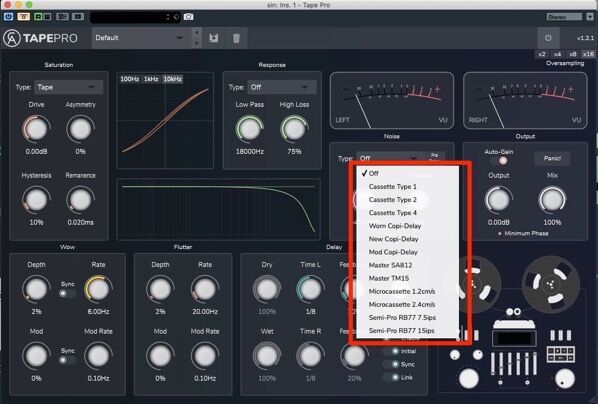Click the Mix knob

[552, 200]
